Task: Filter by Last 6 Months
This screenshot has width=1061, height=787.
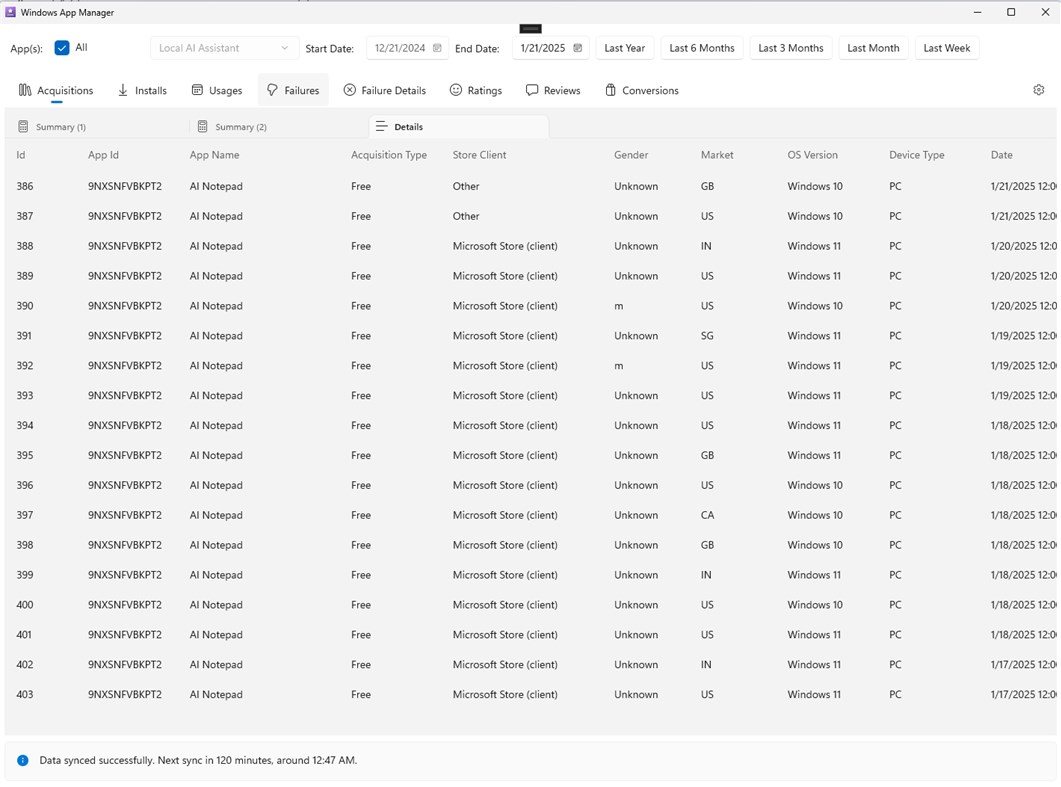Action: pos(702,48)
